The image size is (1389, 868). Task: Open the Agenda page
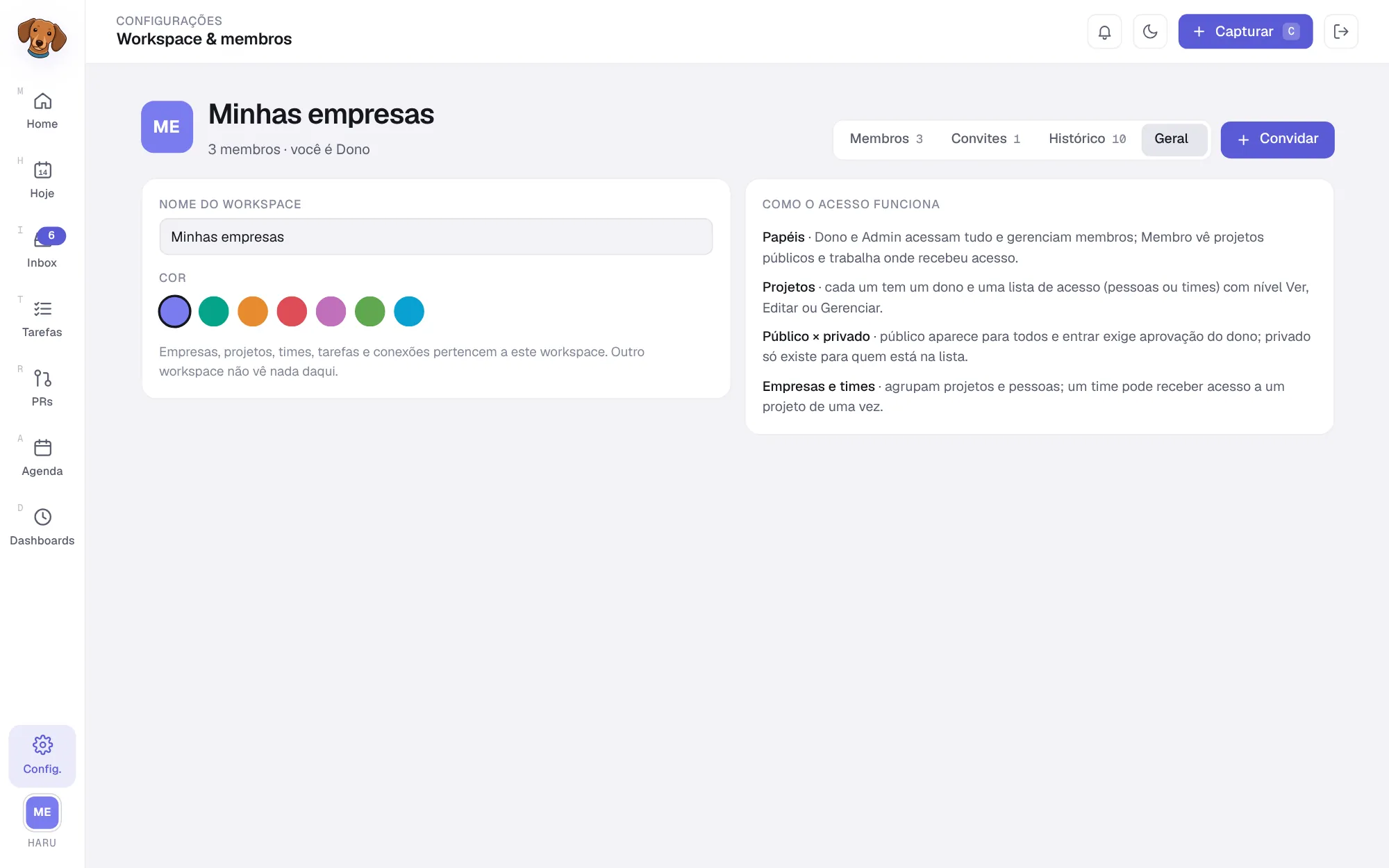coord(42,458)
